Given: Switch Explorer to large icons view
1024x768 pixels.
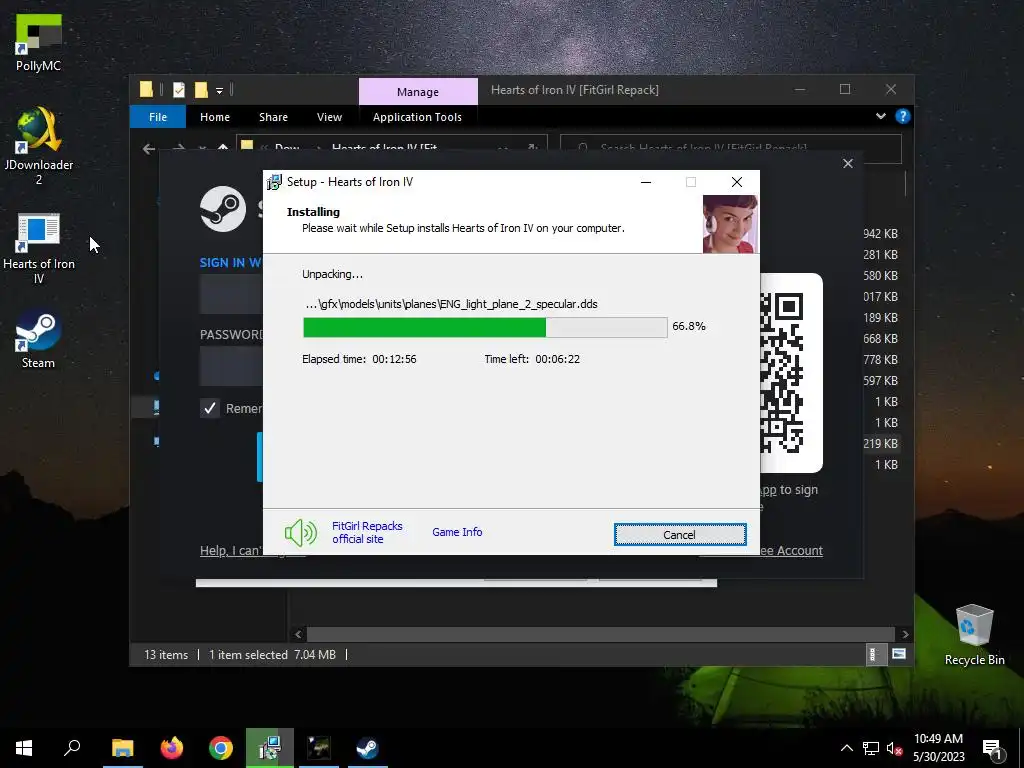Looking at the screenshot, I should (899, 654).
